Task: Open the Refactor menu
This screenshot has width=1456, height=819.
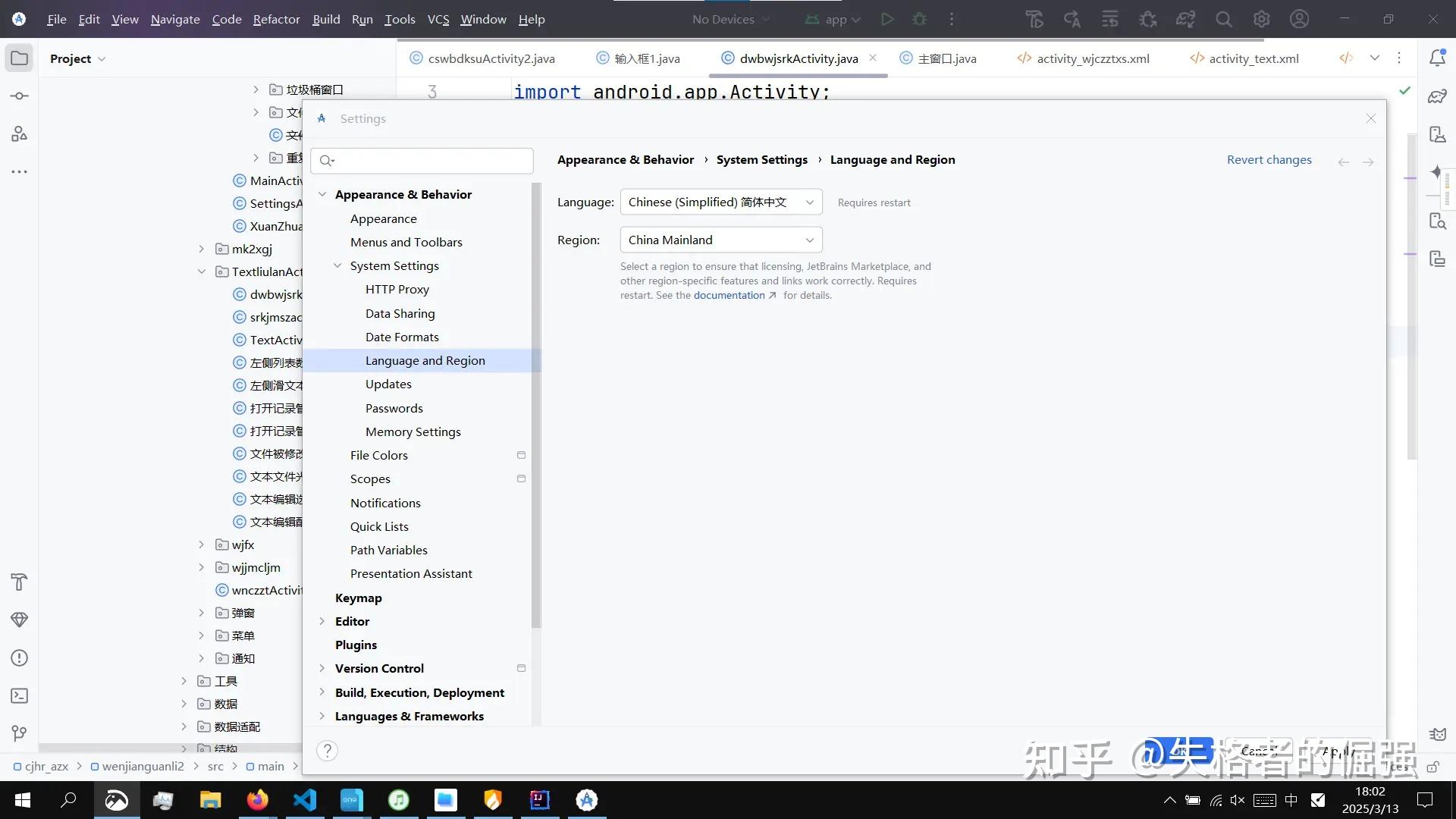Action: coord(276,20)
